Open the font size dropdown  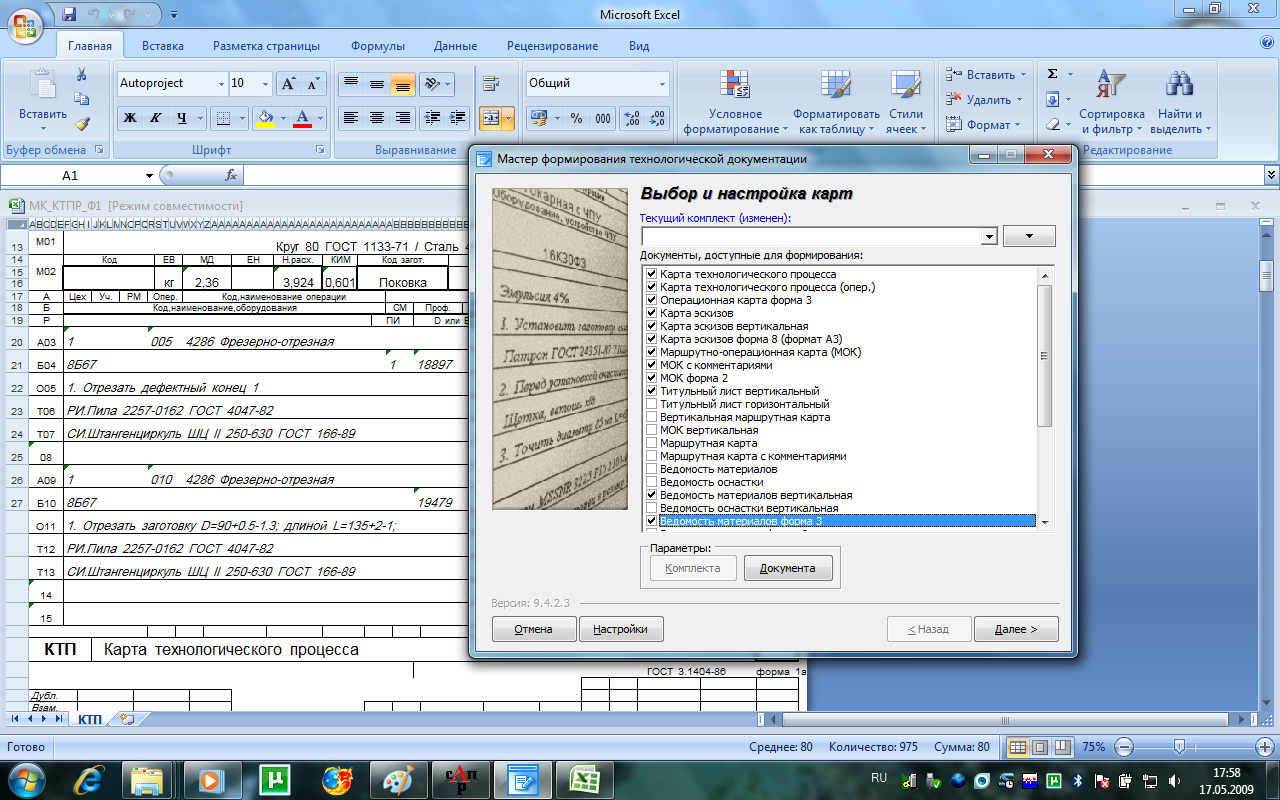click(x=265, y=84)
